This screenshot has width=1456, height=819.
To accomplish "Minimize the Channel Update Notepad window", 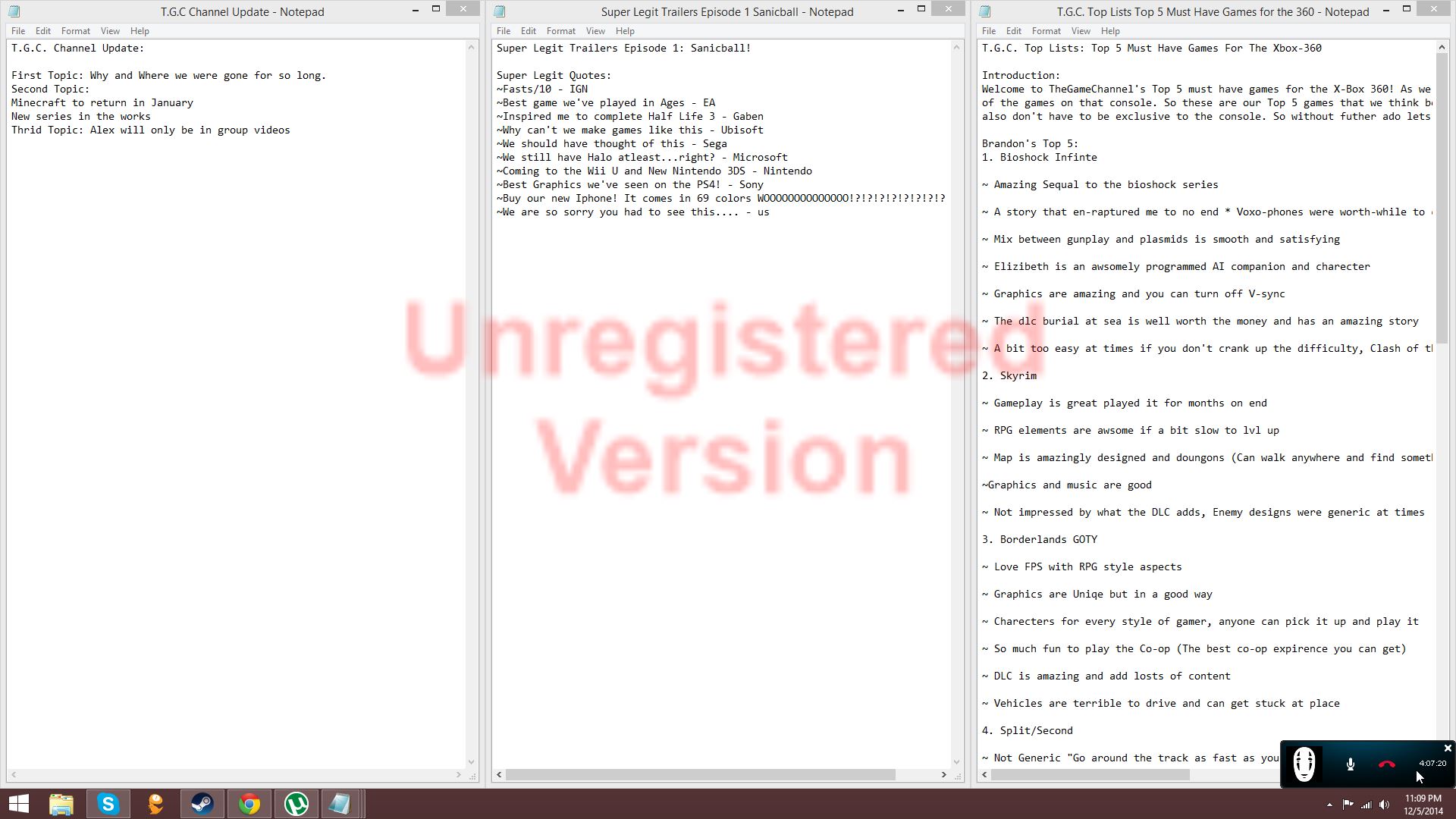I will 416,10.
